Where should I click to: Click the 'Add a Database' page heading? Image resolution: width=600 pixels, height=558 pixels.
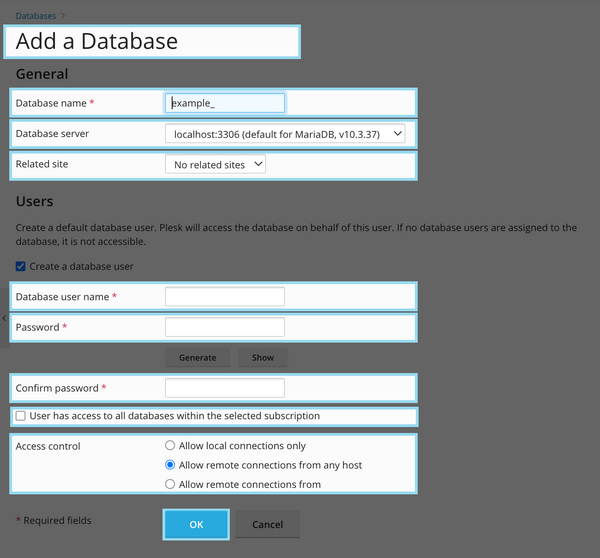(x=97, y=42)
